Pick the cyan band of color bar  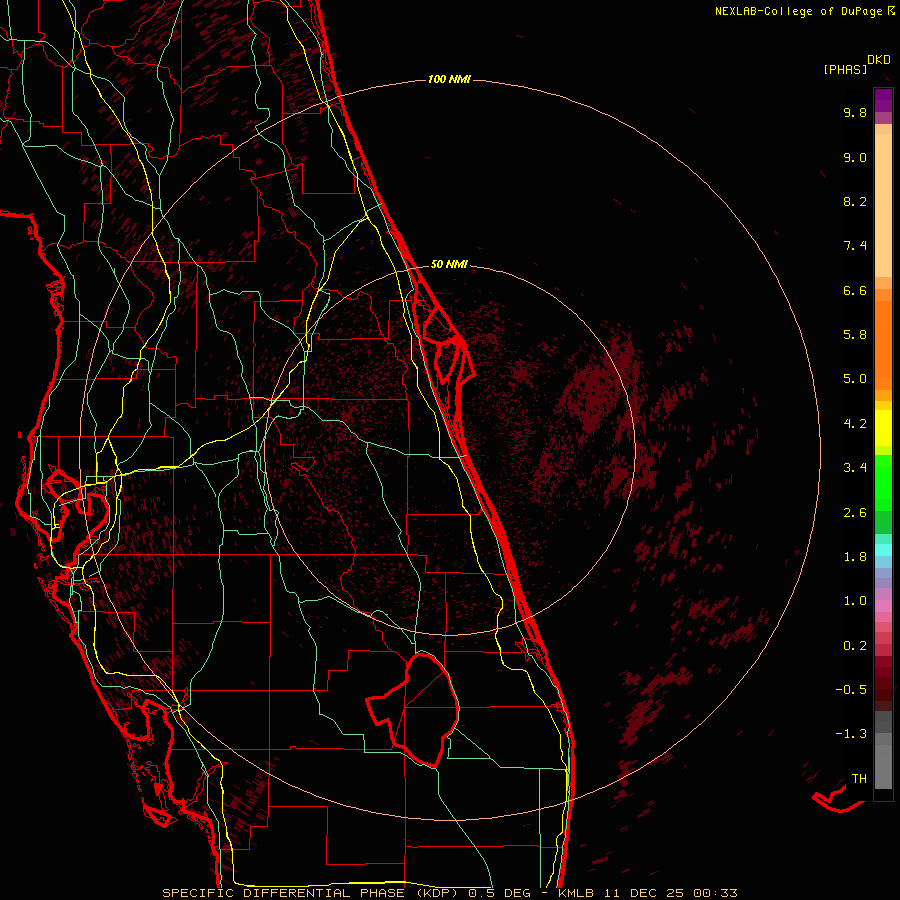pyautogui.click(x=883, y=549)
